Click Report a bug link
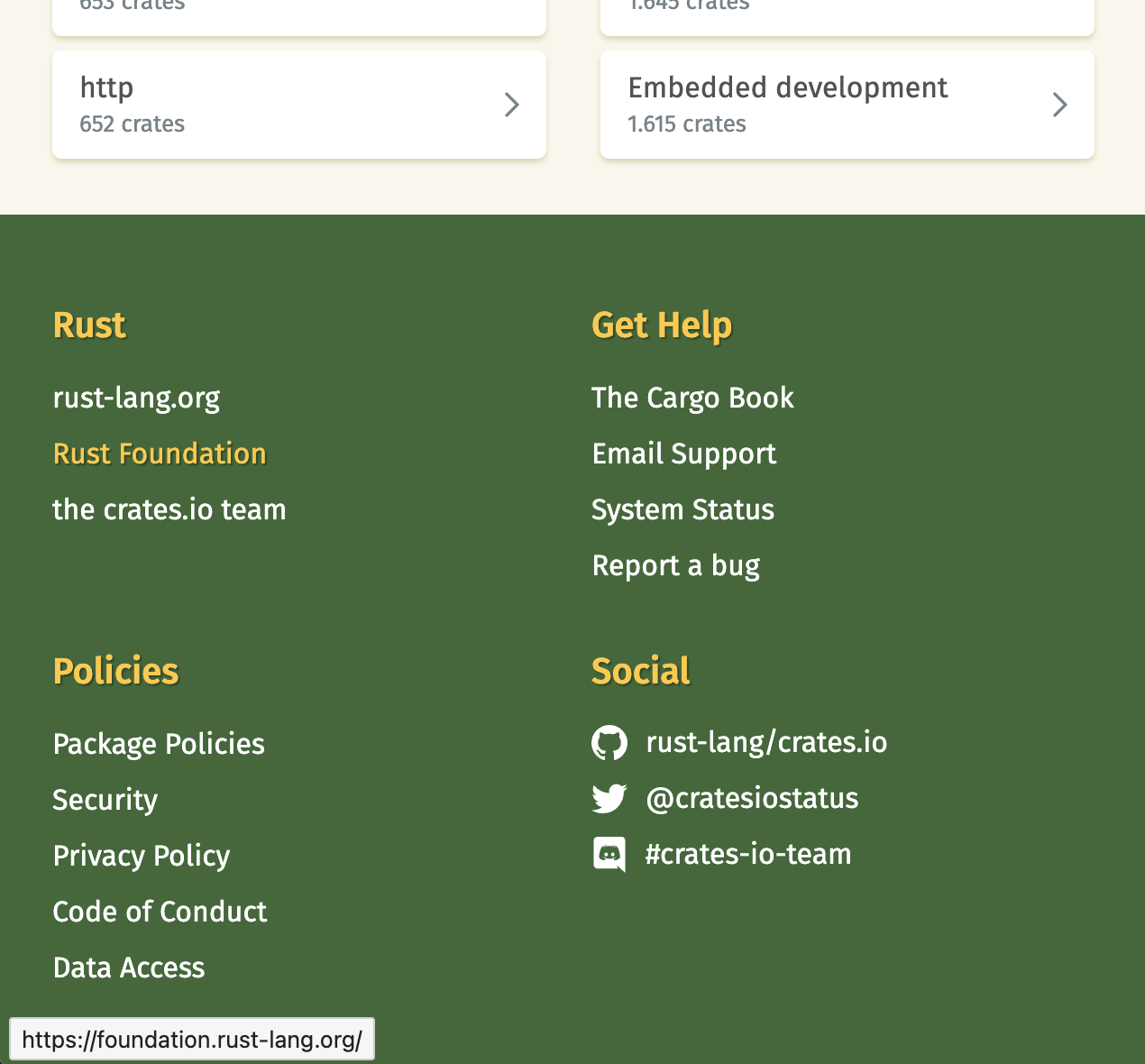Viewport: 1145px width, 1064px height. (675, 565)
